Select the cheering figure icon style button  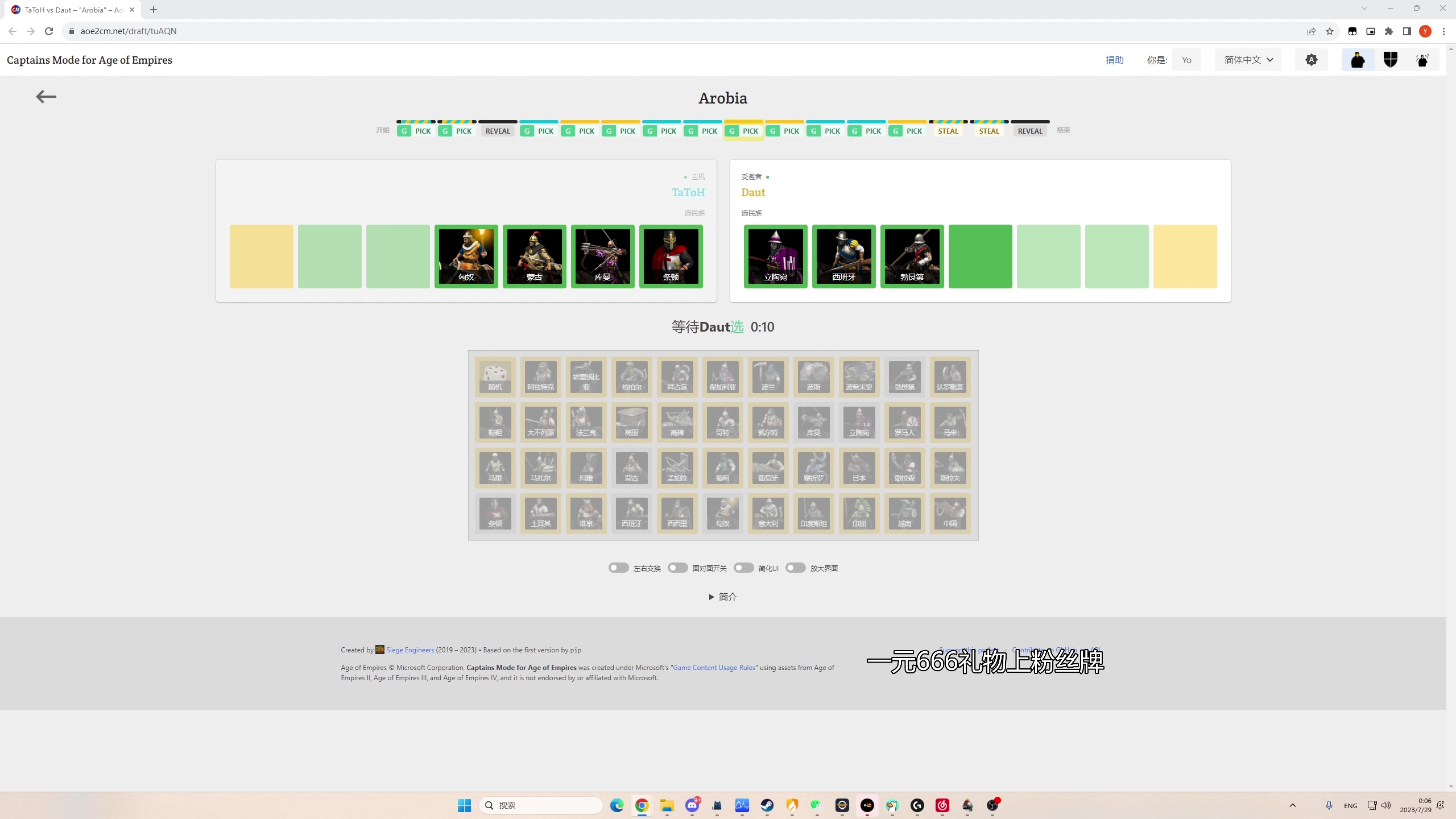click(1422, 60)
